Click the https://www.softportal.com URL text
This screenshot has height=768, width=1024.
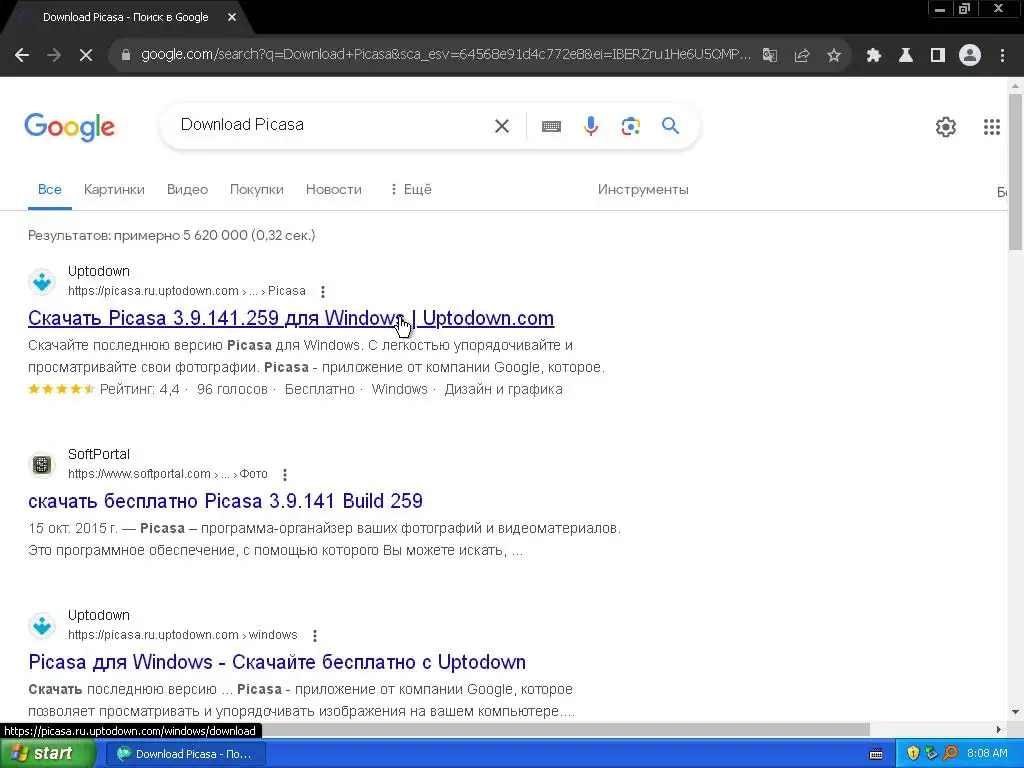pos(139,474)
